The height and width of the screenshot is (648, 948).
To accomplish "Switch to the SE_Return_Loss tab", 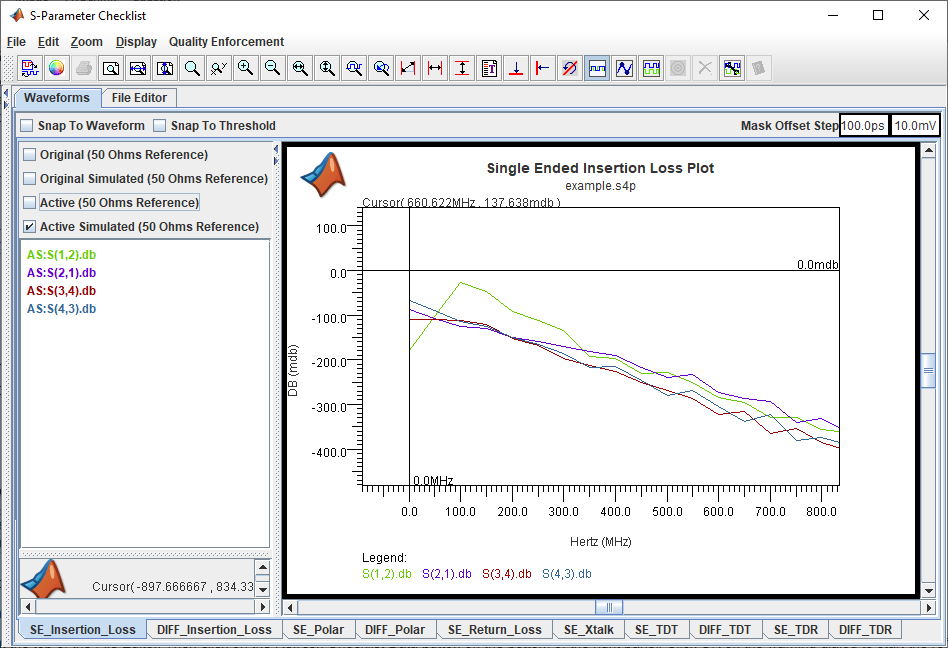I will tap(495, 630).
